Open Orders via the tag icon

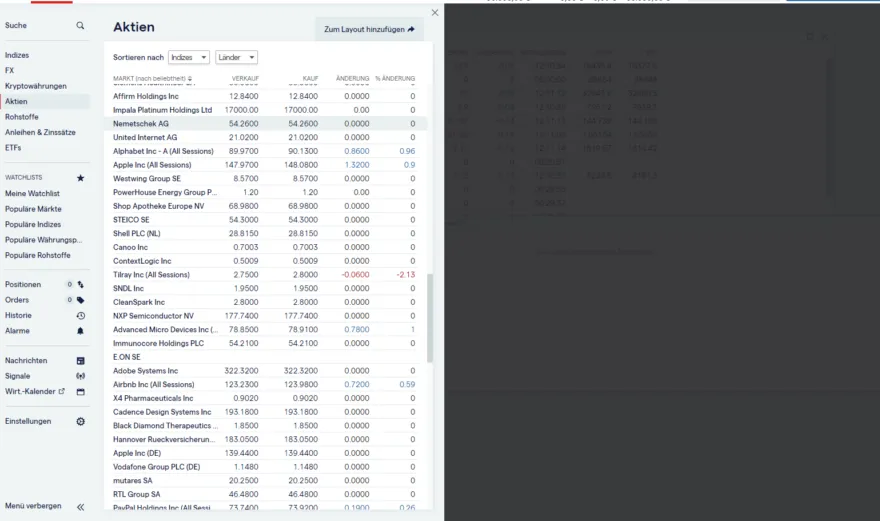click(x=81, y=300)
